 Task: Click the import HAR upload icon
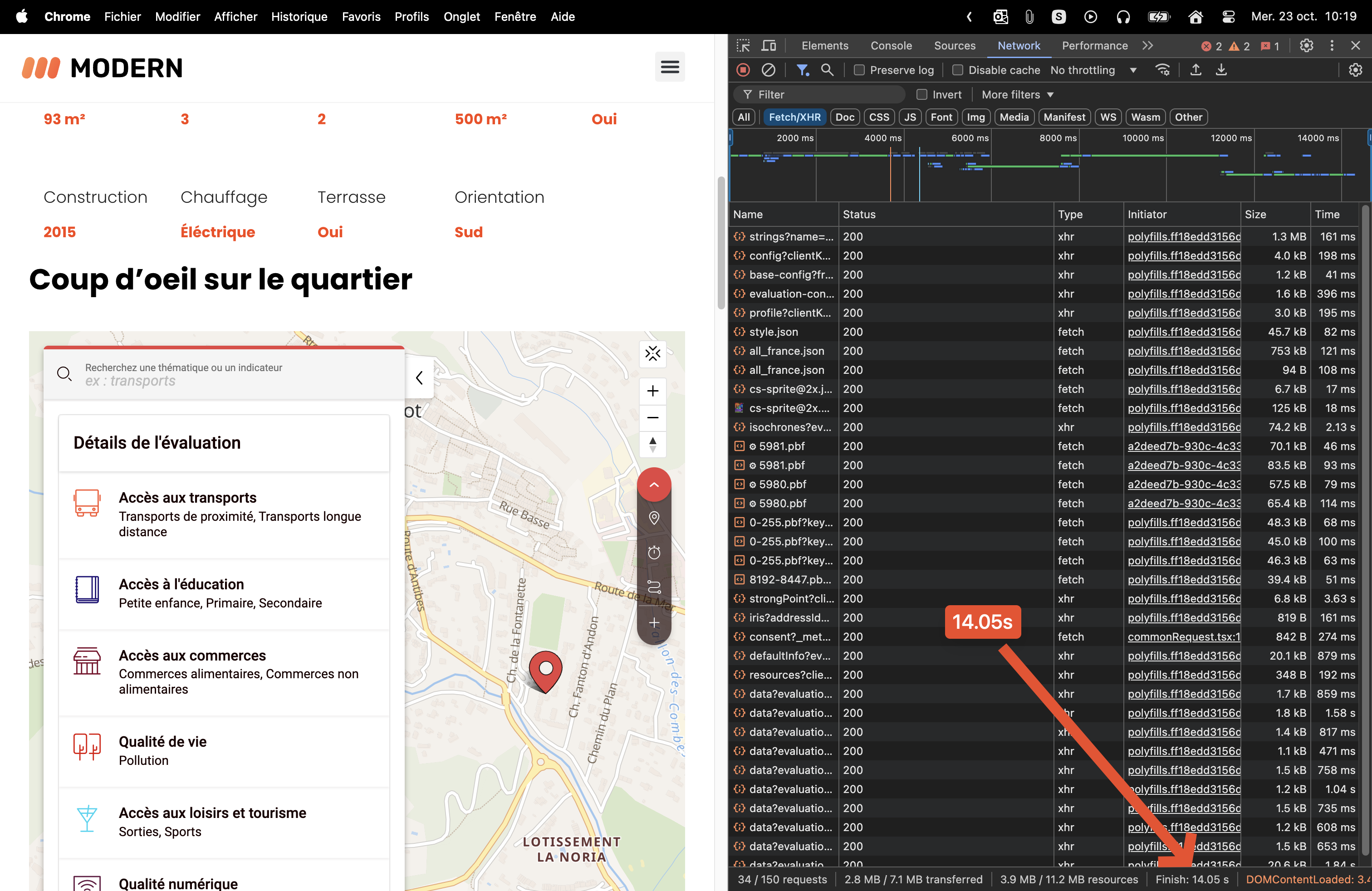1196,70
